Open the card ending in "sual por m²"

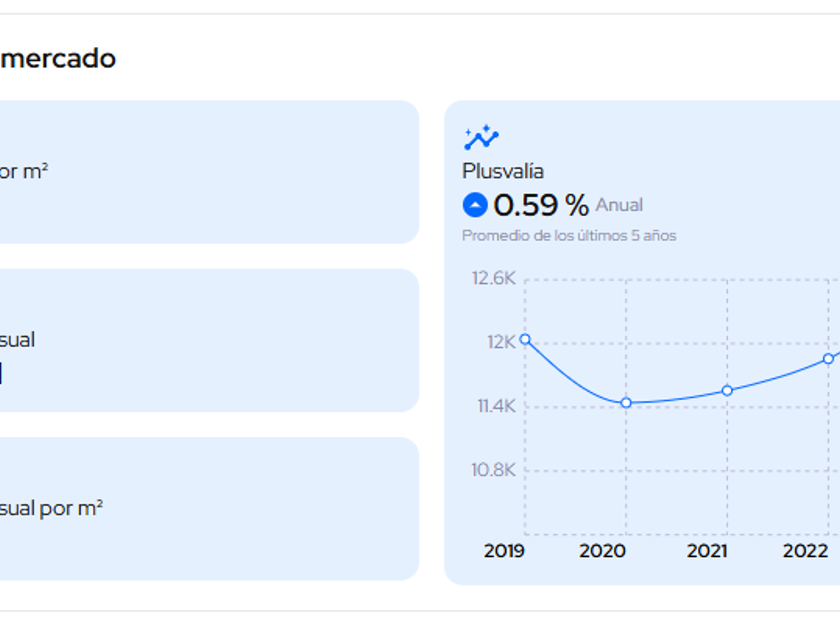pyautogui.click(x=200, y=508)
